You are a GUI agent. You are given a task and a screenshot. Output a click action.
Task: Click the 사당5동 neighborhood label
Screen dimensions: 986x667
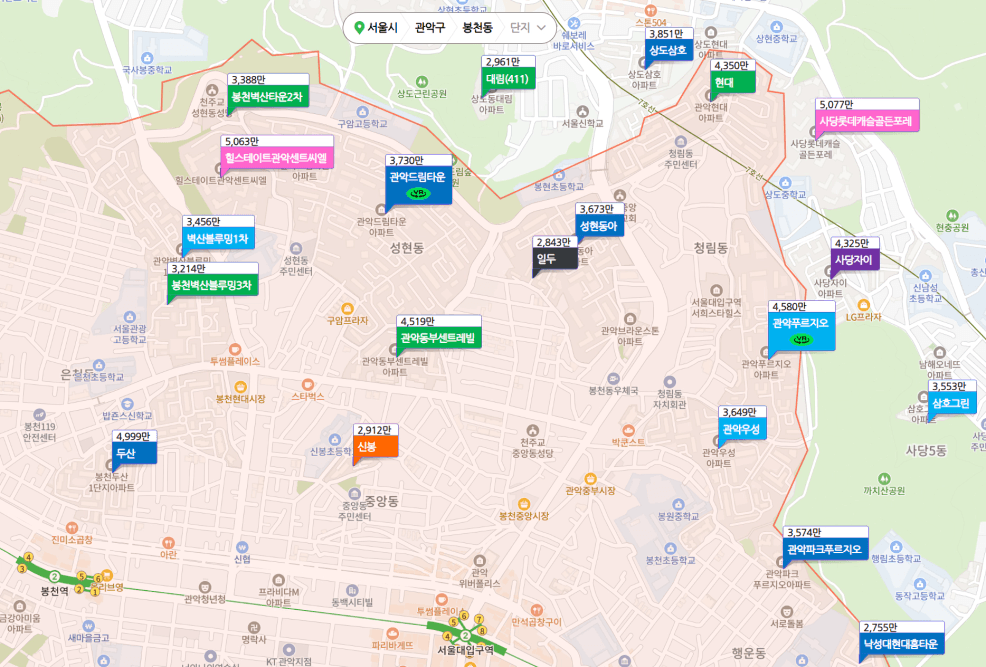926,450
